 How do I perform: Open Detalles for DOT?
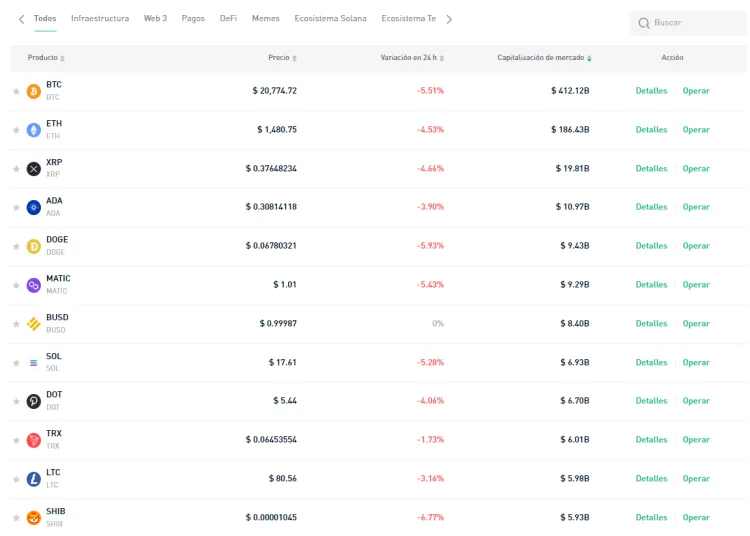coord(651,401)
